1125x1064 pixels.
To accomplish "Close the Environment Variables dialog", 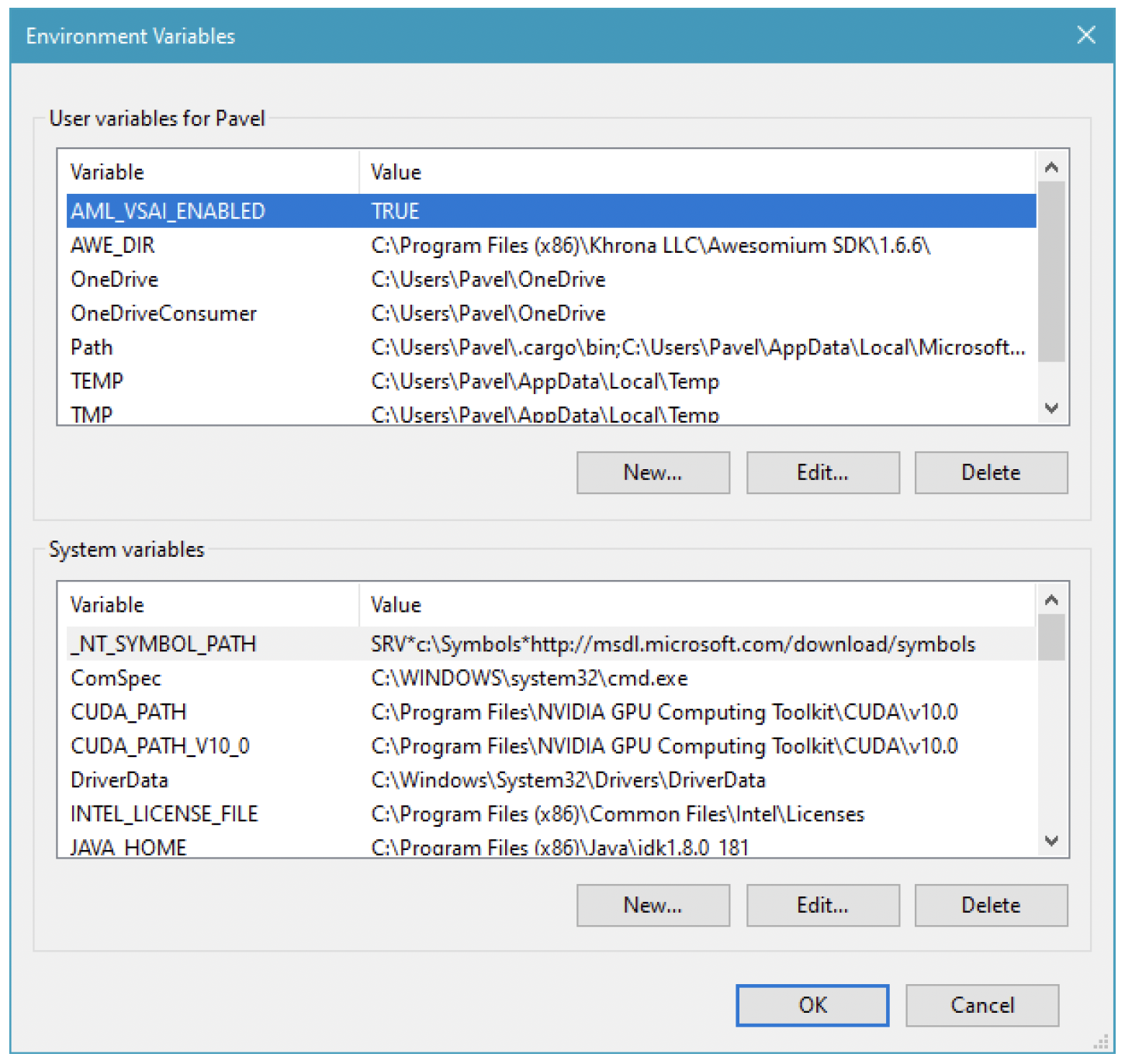I will (1085, 35).
